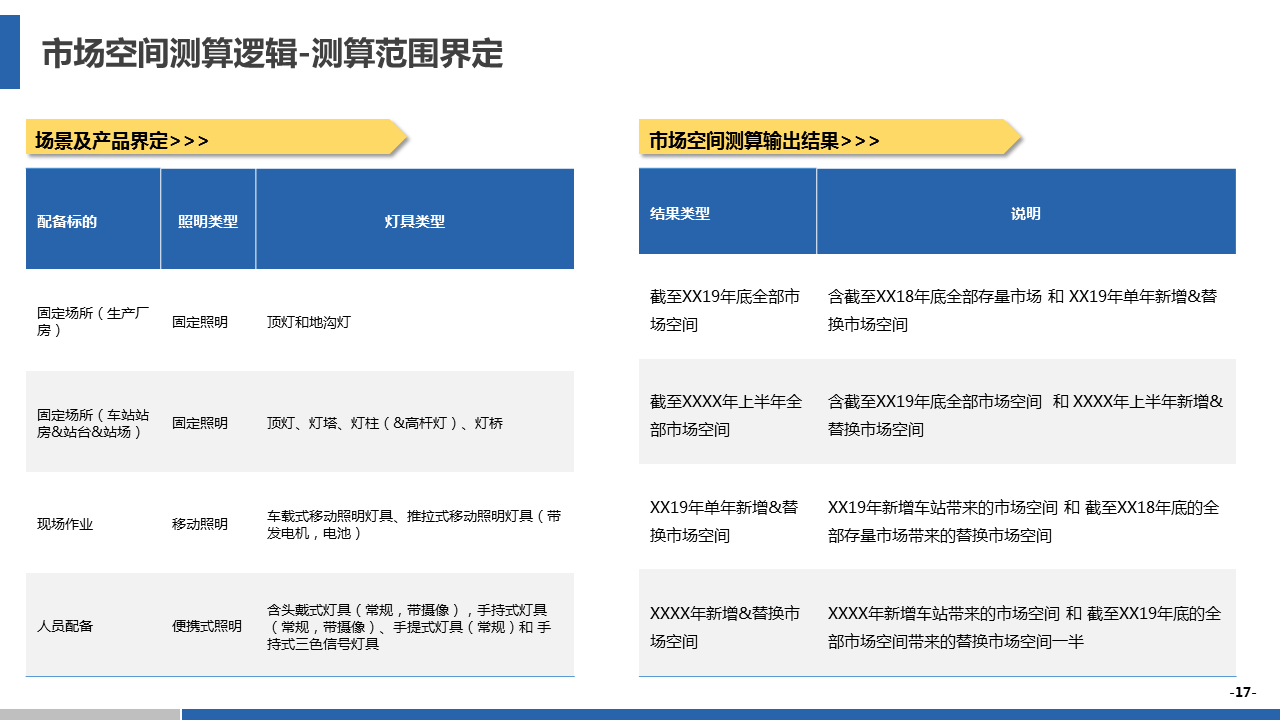Select the 人员配备 row label
Image resolution: width=1280 pixels, height=720 pixels.
click(x=65, y=626)
